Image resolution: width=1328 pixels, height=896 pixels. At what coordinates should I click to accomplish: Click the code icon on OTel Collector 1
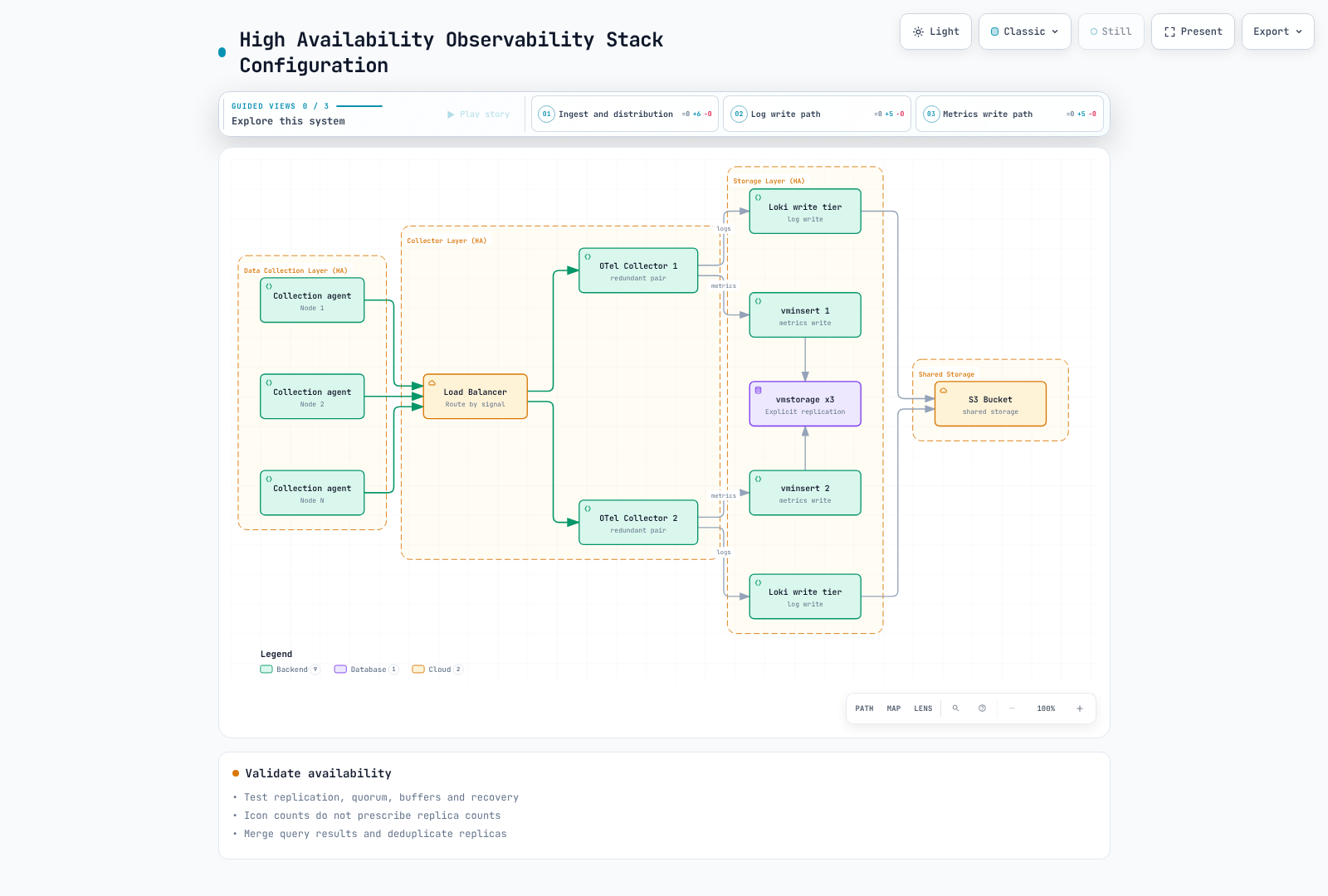click(x=588, y=257)
